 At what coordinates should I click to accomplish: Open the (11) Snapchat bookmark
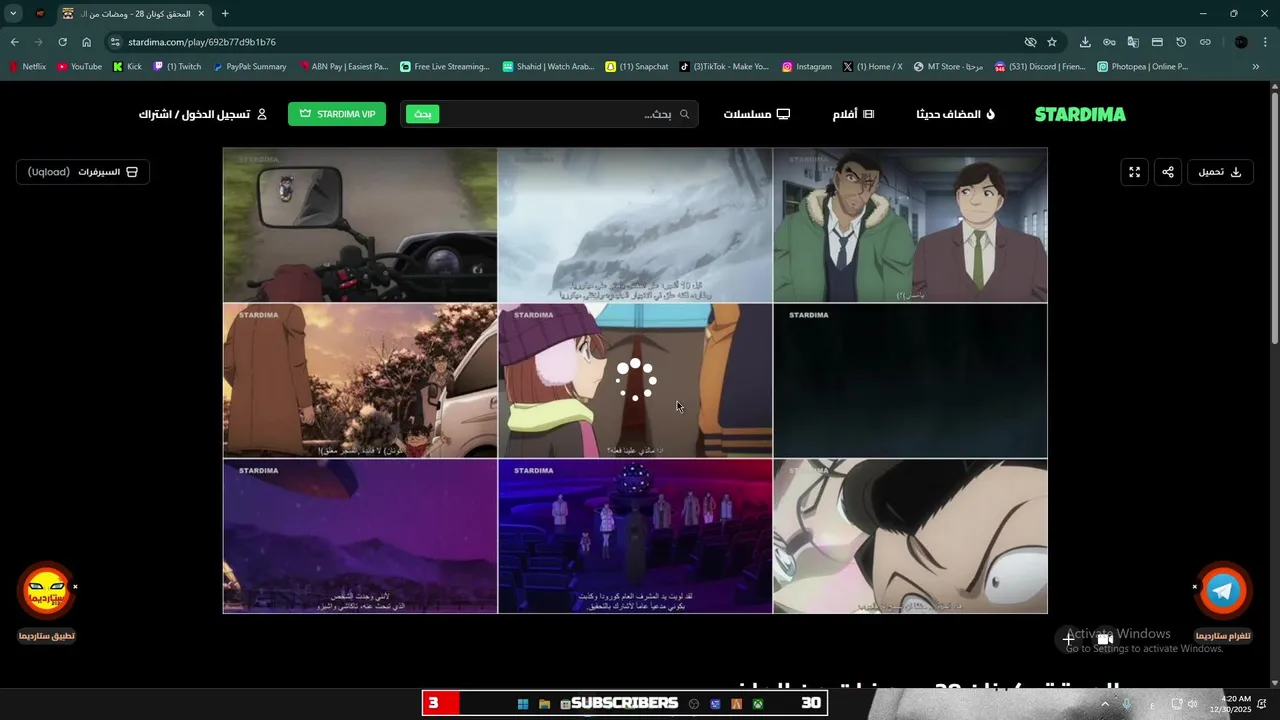637,67
